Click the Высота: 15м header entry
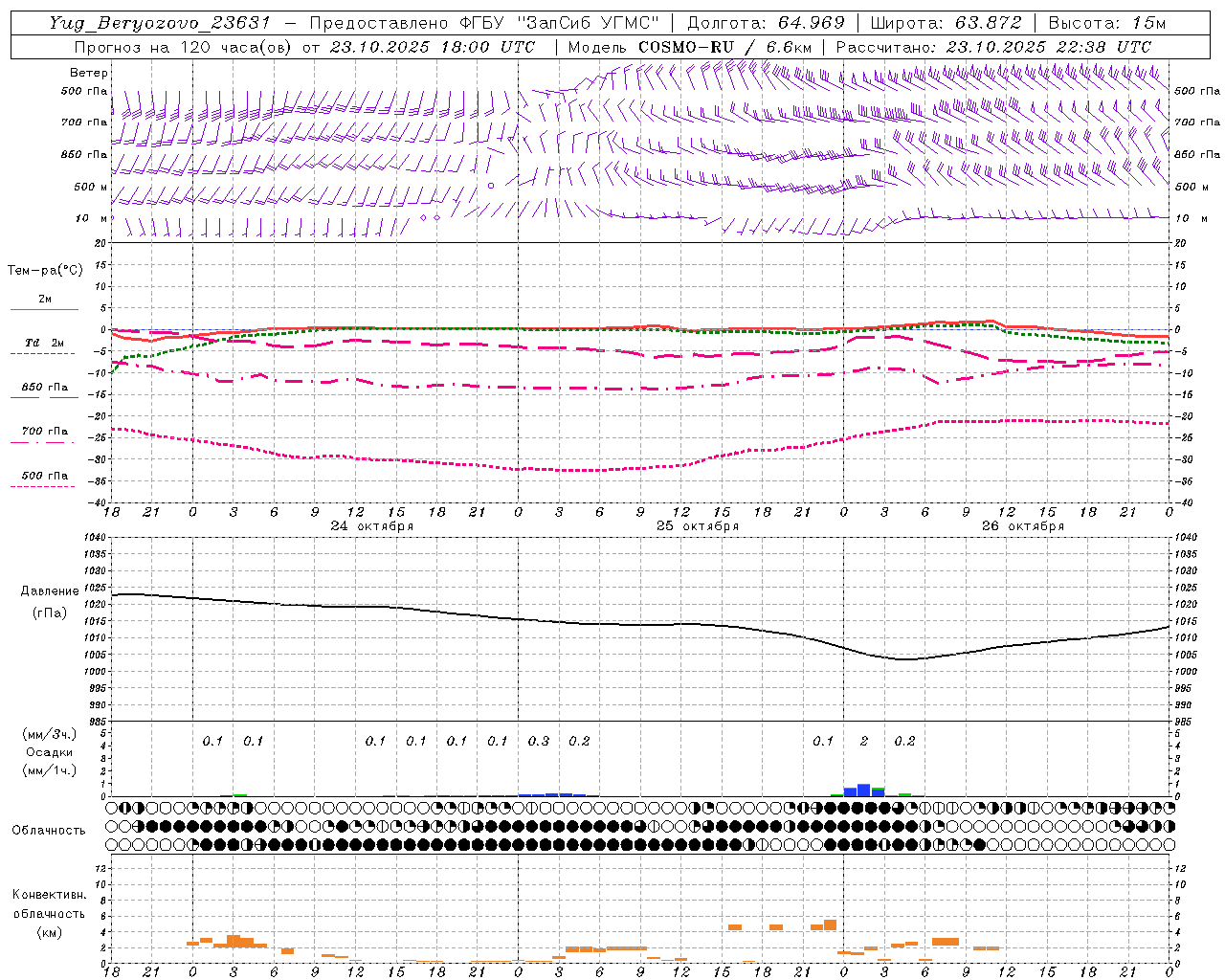 (1107, 23)
